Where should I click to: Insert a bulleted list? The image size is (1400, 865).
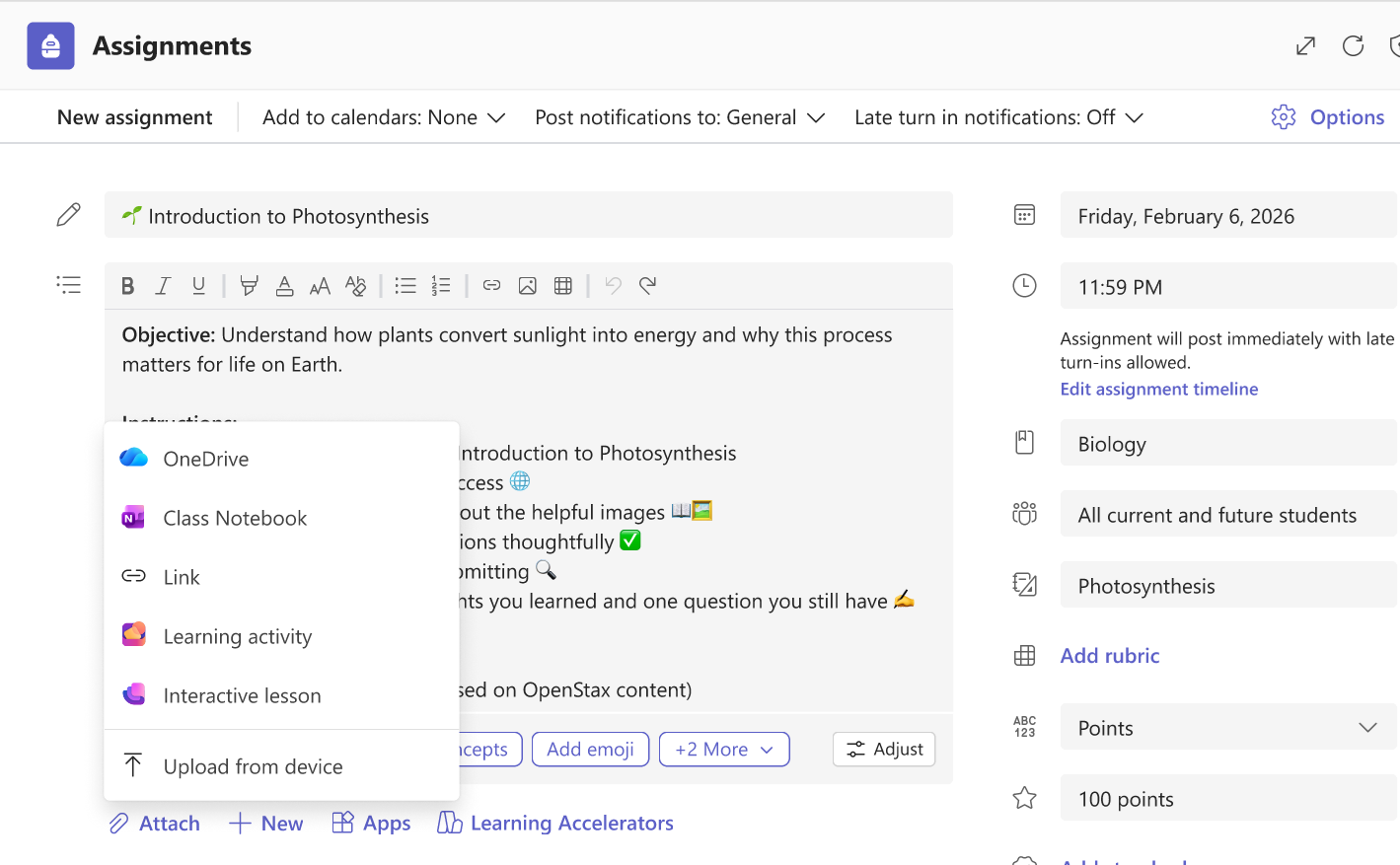tap(405, 286)
